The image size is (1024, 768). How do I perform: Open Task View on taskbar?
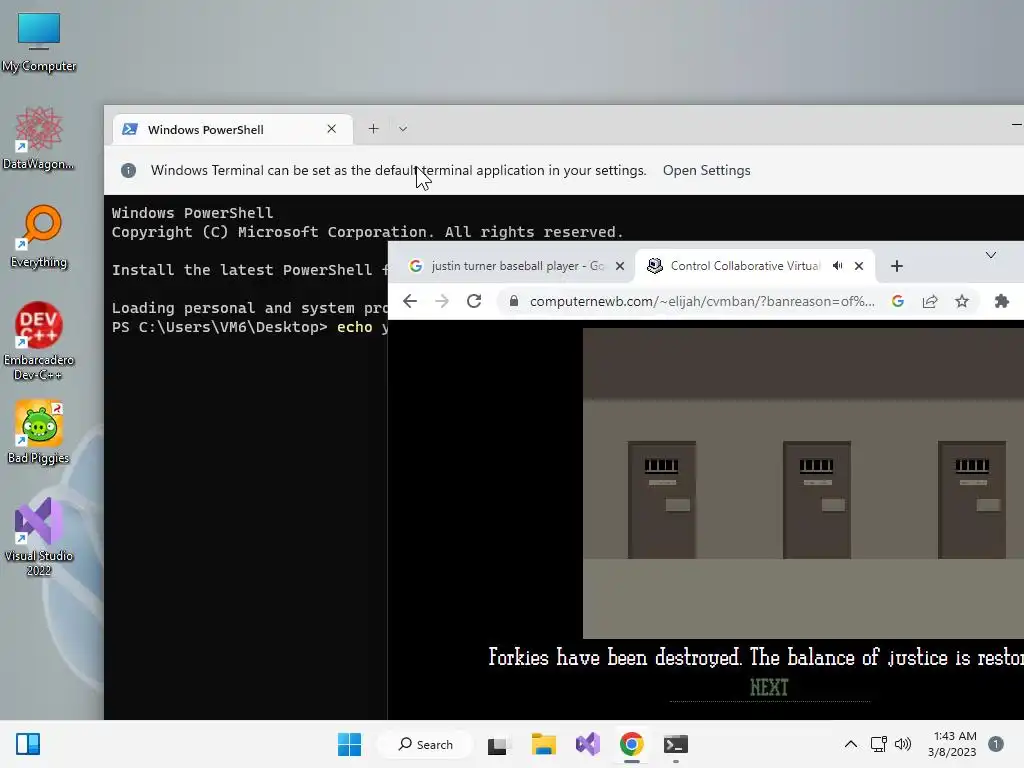point(498,744)
